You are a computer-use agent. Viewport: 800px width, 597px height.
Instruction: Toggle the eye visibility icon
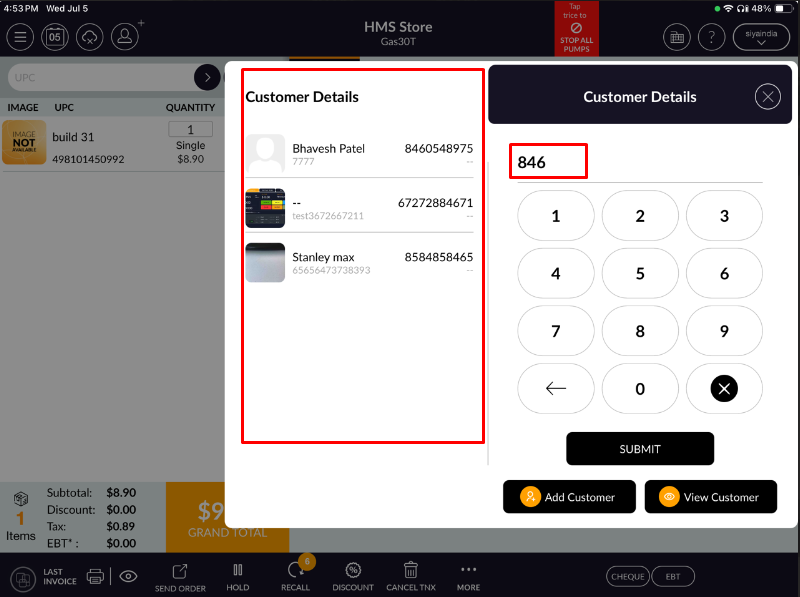(x=129, y=576)
